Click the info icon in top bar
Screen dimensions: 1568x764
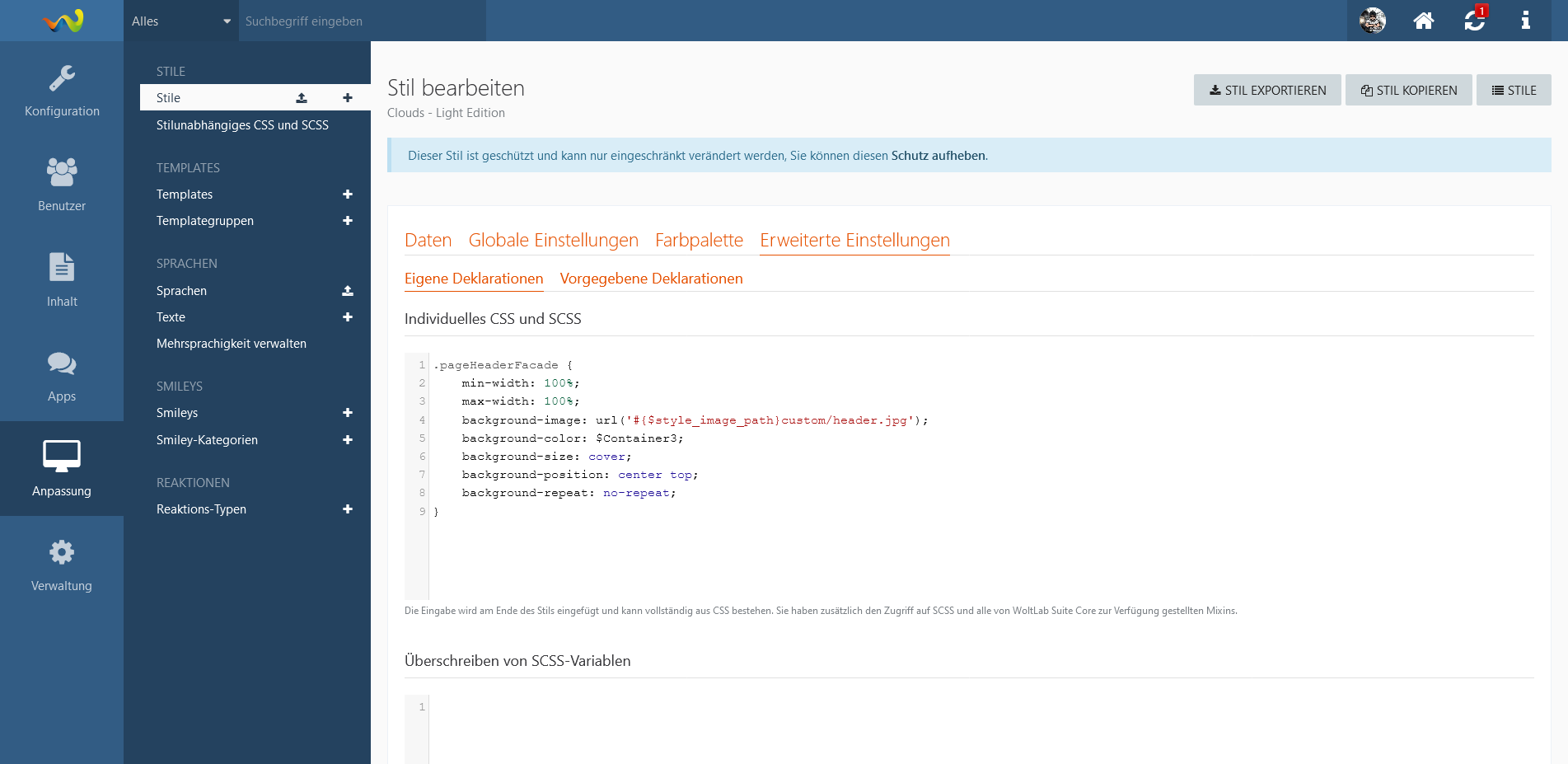[1525, 21]
